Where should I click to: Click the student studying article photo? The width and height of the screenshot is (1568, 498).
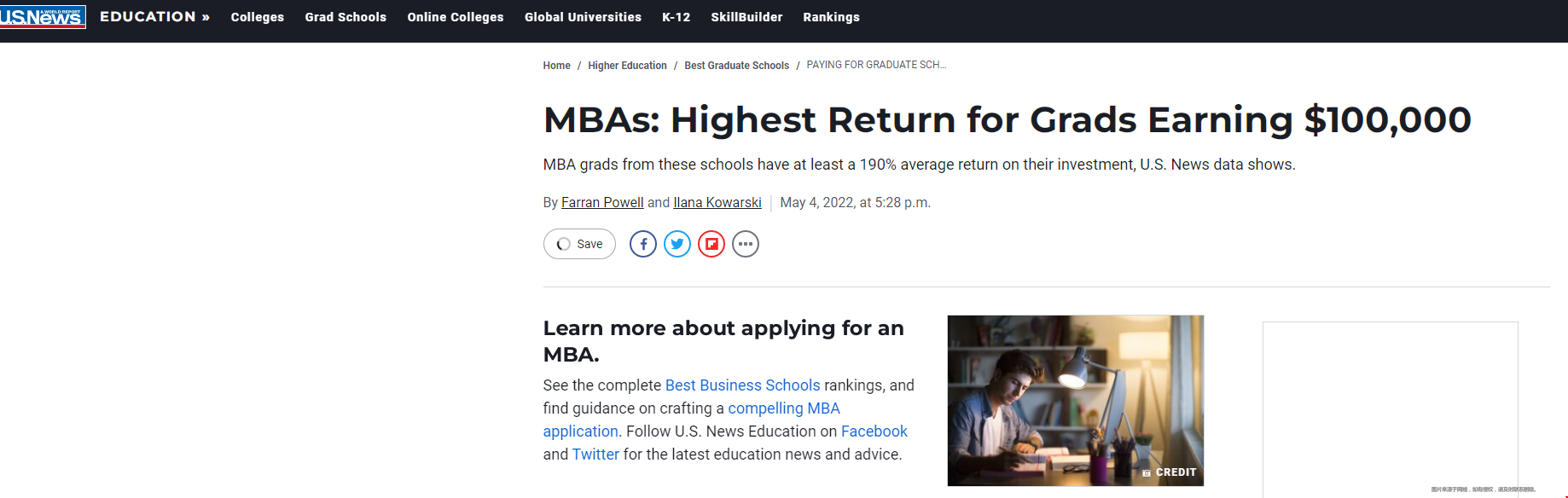1075,392
